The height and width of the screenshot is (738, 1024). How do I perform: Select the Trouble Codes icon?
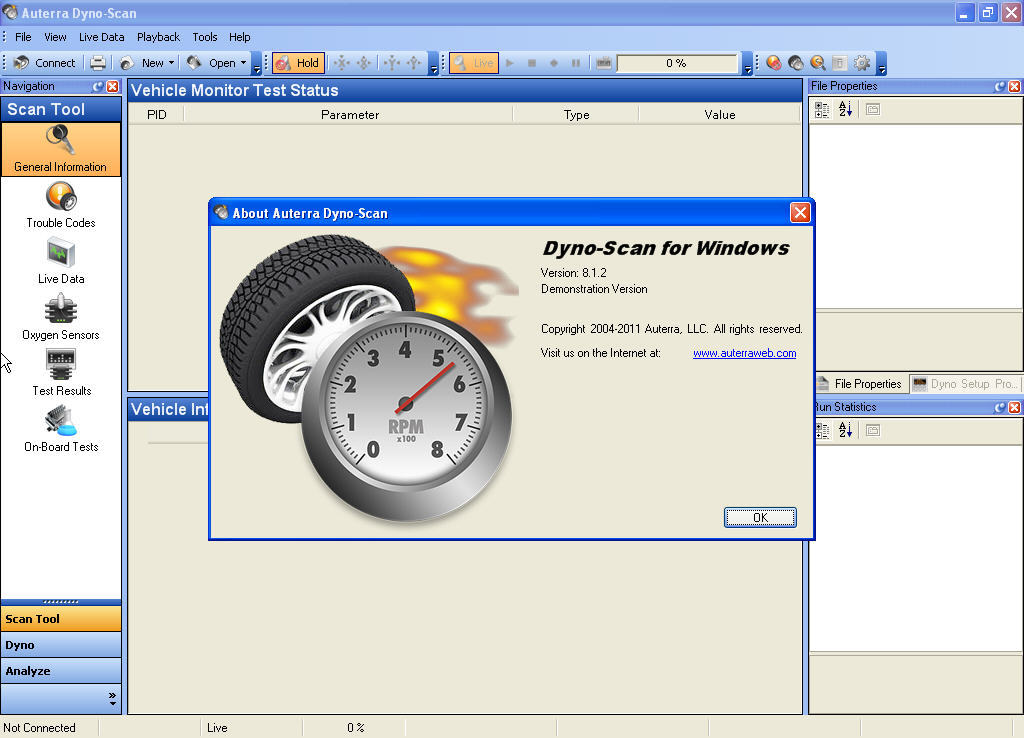point(60,205)
